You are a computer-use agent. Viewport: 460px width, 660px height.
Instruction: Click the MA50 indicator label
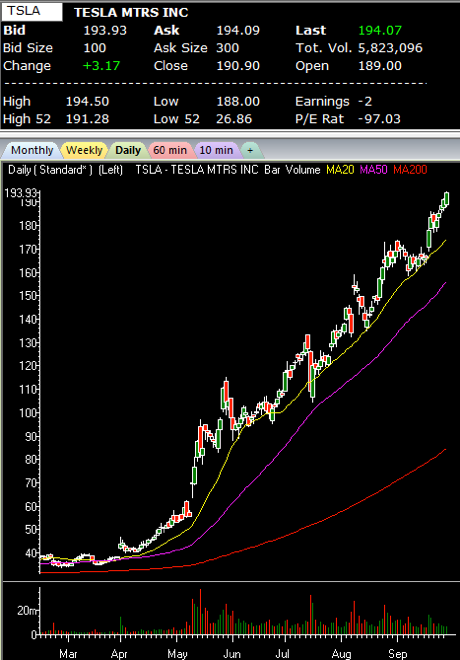374,170
